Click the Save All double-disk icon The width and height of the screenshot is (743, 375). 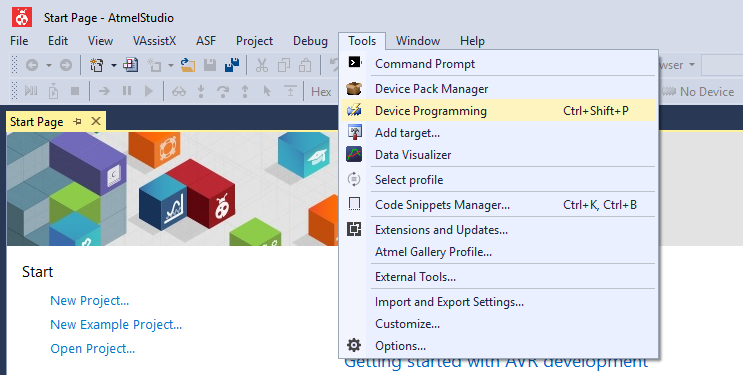tap(232, 65)
